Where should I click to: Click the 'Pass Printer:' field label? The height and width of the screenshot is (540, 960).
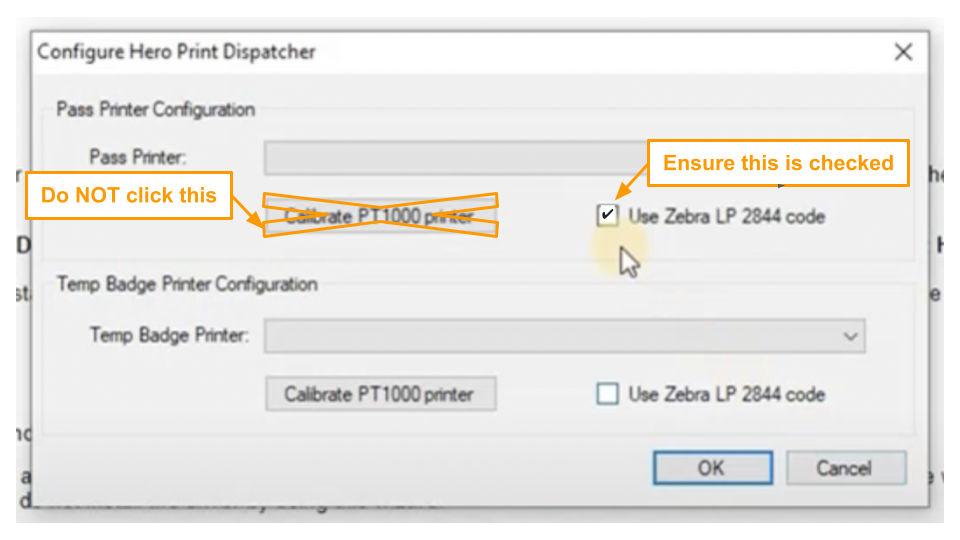138,157
